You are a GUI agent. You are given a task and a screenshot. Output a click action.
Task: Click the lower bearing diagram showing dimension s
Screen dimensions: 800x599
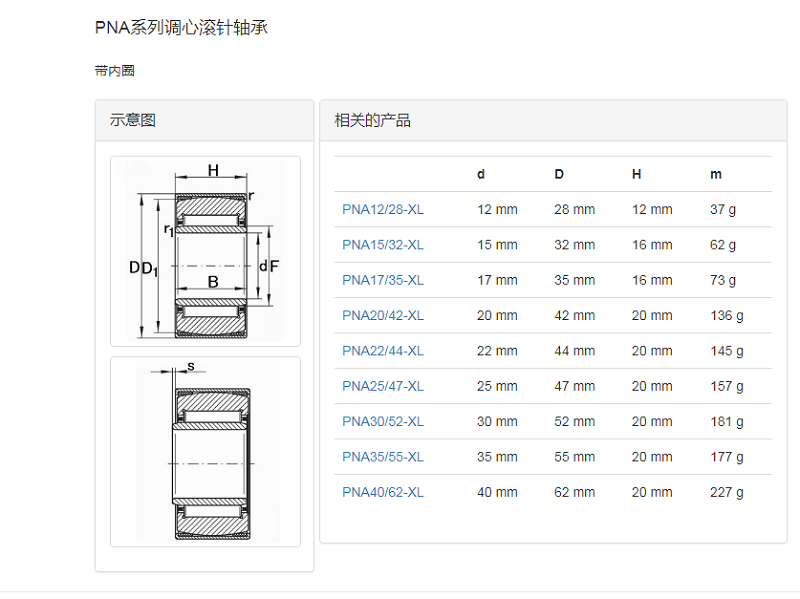205,452
